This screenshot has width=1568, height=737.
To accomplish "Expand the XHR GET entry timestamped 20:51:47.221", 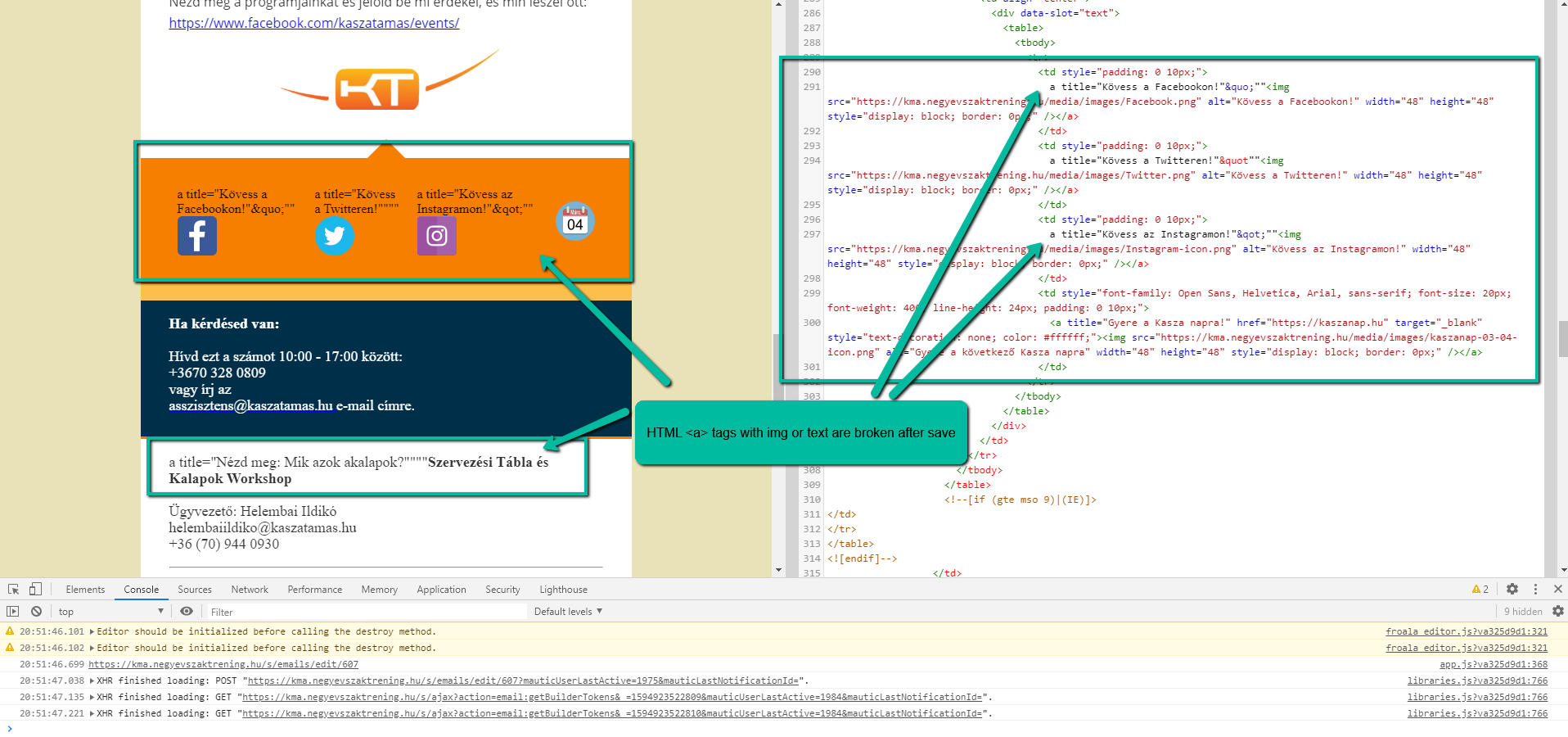I will tap(92, 713).
